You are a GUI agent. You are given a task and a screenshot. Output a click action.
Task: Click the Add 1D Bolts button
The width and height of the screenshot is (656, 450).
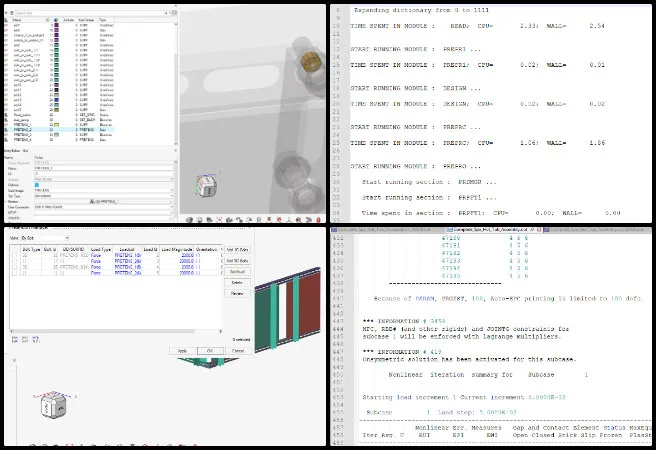[x=237, y=248]
